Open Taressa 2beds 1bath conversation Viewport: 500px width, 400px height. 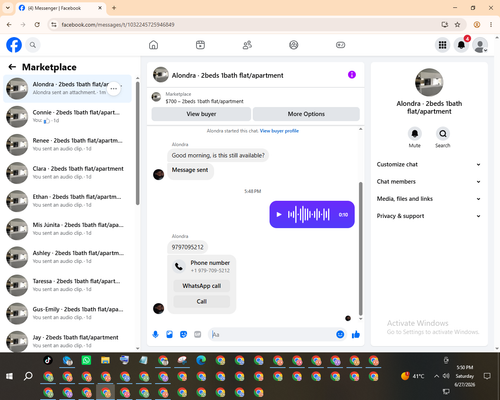point(68,285)
